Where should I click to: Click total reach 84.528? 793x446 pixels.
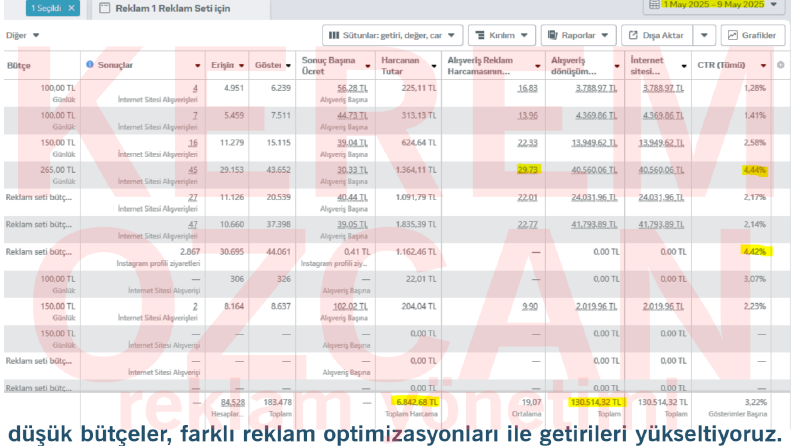(x=233, y=403)
